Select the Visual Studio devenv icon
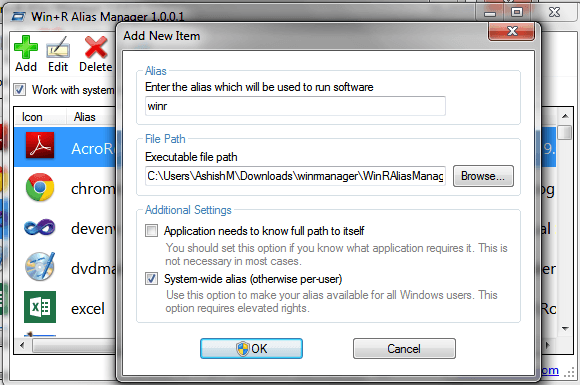This screenshot has height=385, width=580. [x=40, y=227]
